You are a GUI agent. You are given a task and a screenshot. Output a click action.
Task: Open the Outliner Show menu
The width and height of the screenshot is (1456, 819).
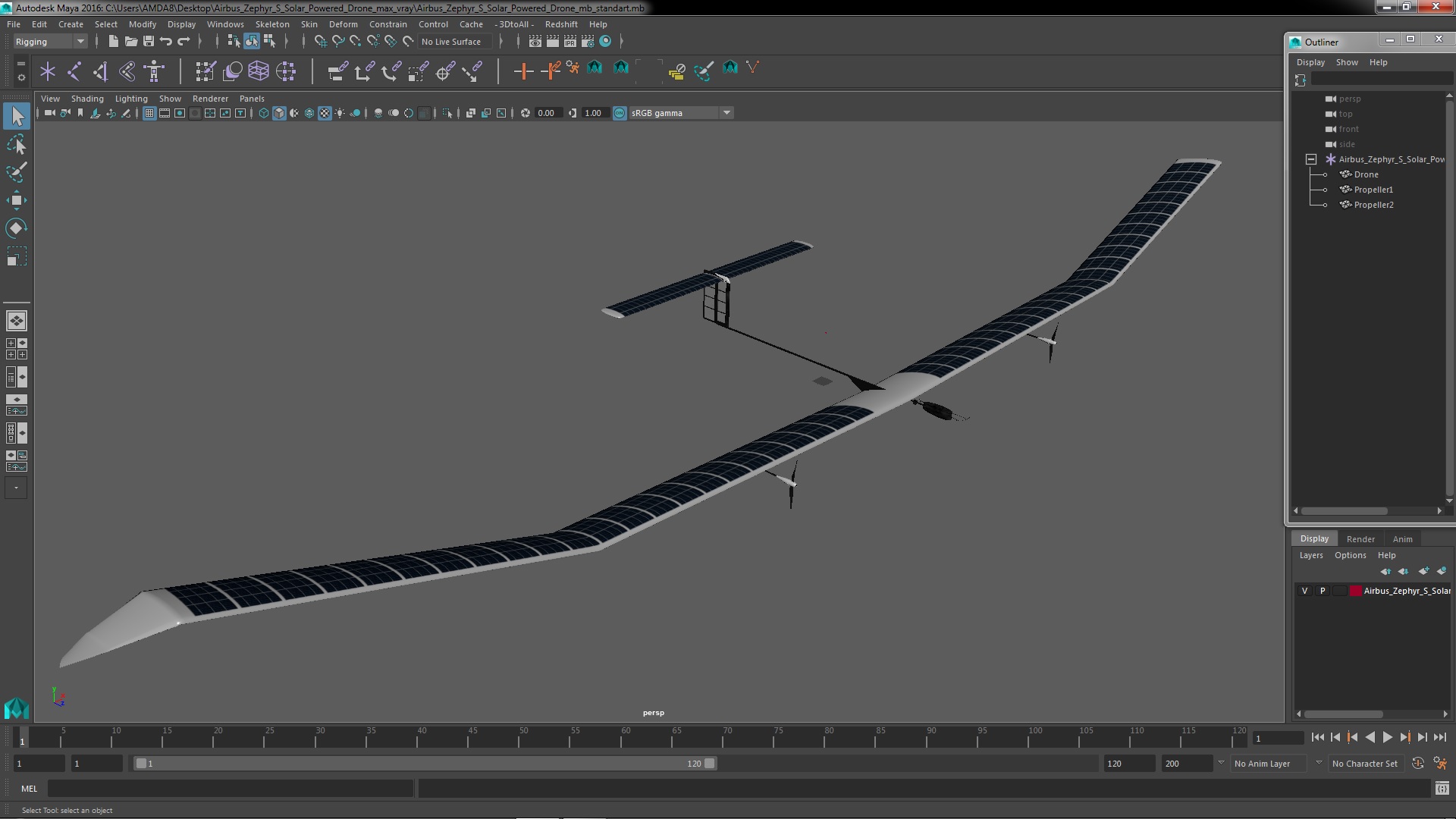(1346, 62)
